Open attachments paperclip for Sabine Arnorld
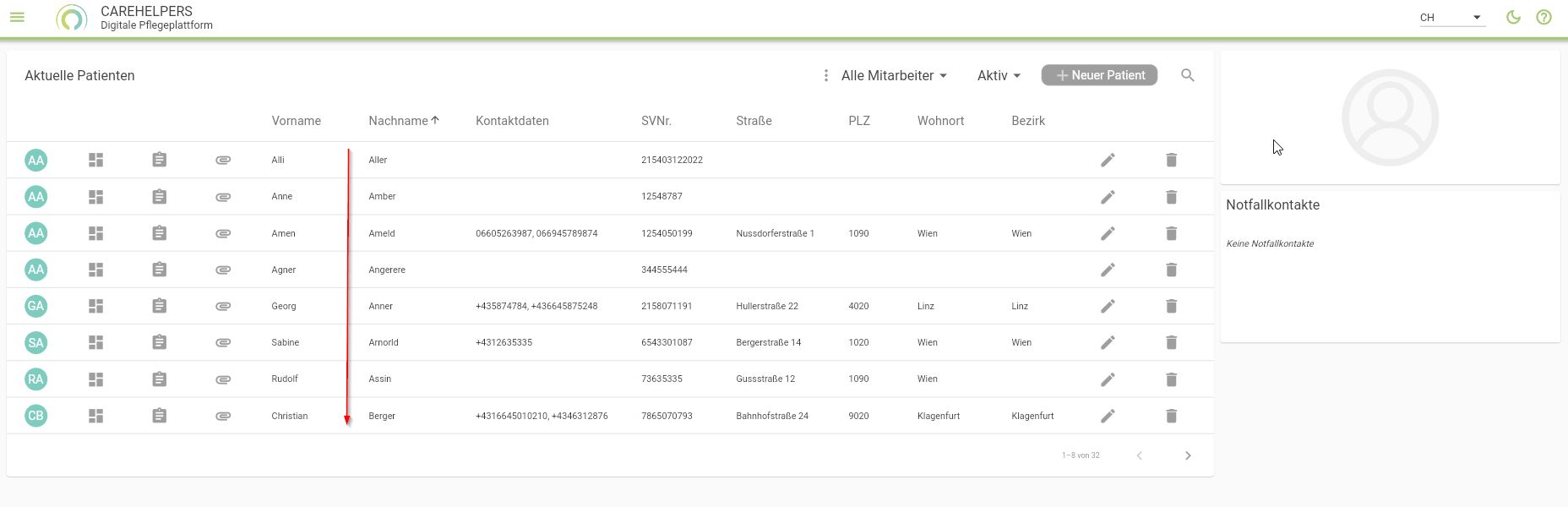Screen dimensions: 1568x507 pyautogui.click(x=223, y=342)
